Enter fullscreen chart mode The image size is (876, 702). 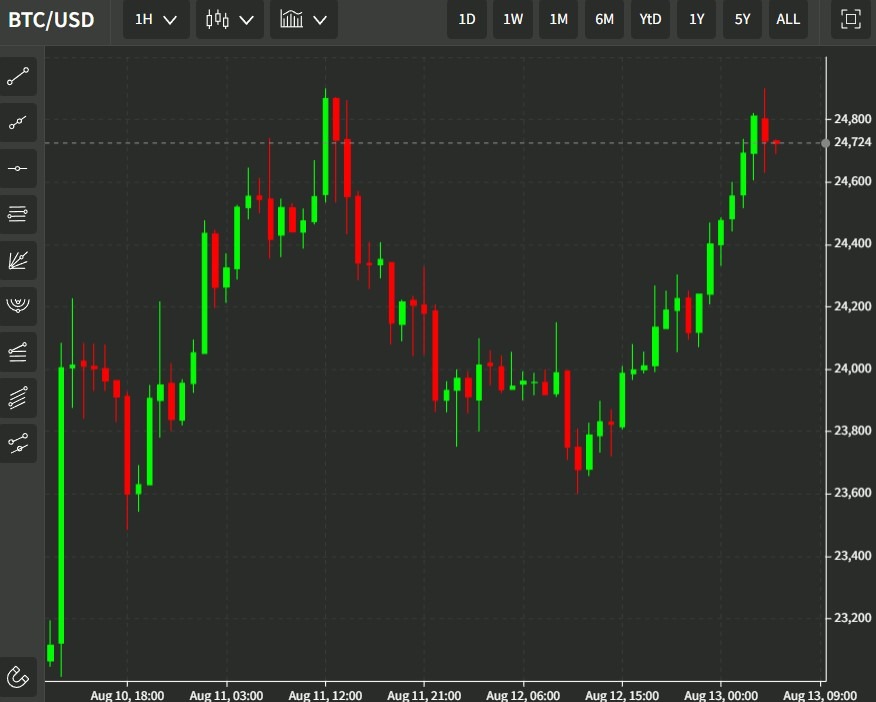coord(851,20)
